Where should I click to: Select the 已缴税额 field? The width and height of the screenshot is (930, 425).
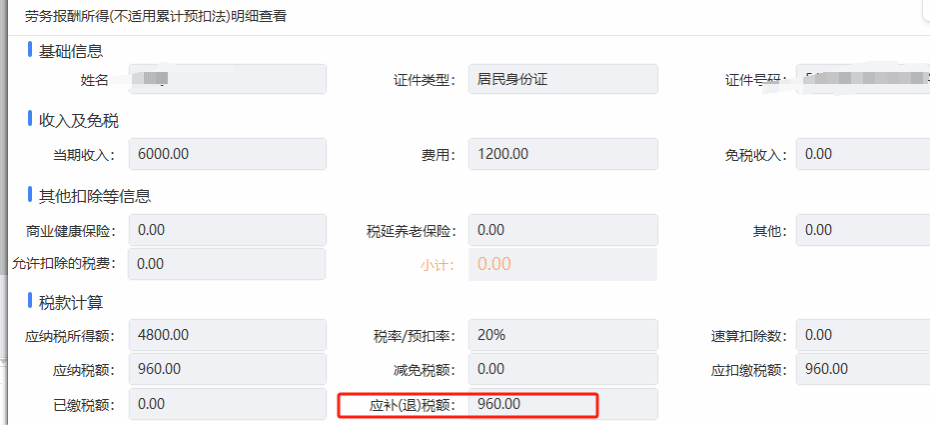(x=227, y=404)
